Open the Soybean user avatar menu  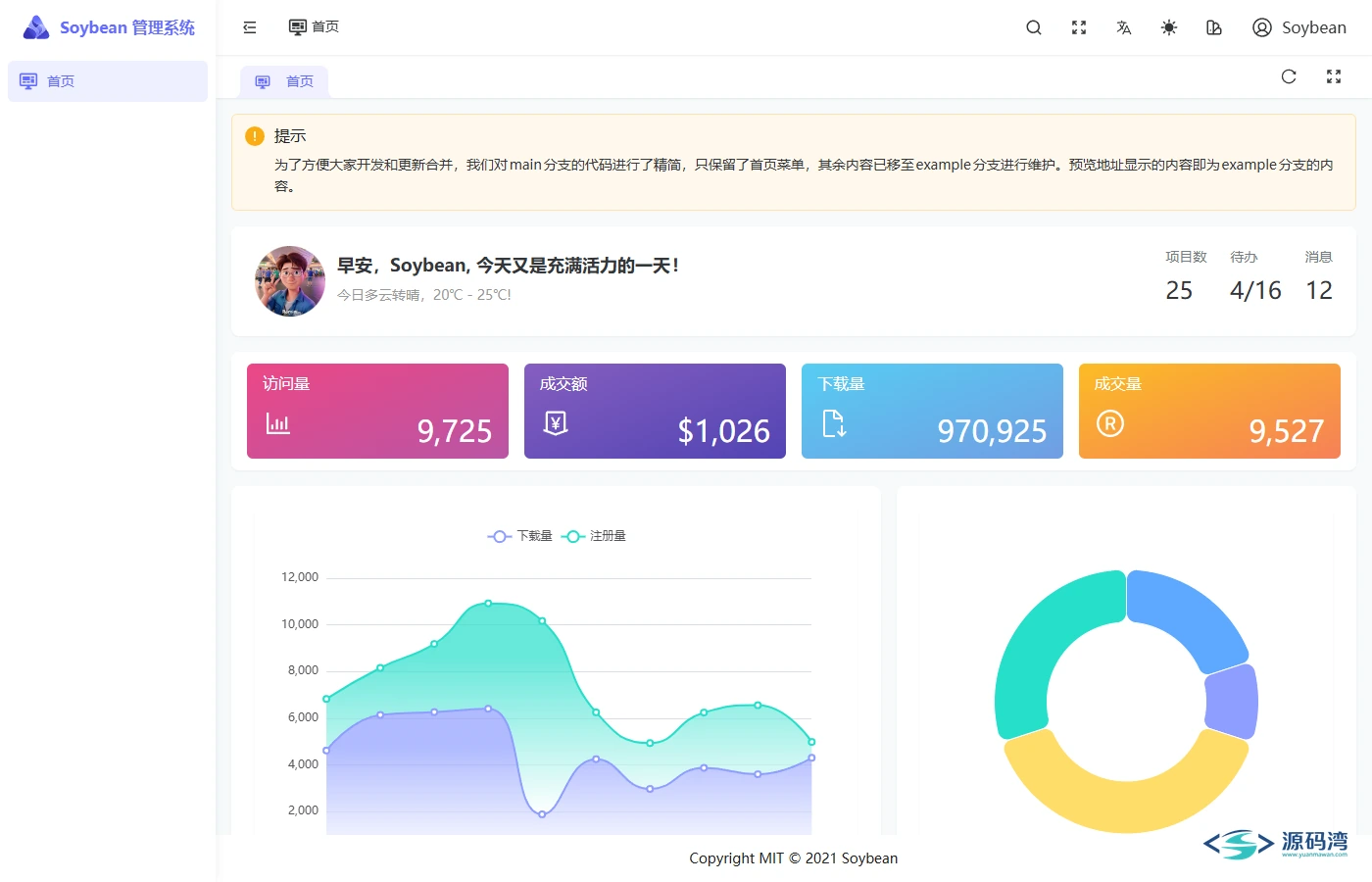pos(1299,27)
